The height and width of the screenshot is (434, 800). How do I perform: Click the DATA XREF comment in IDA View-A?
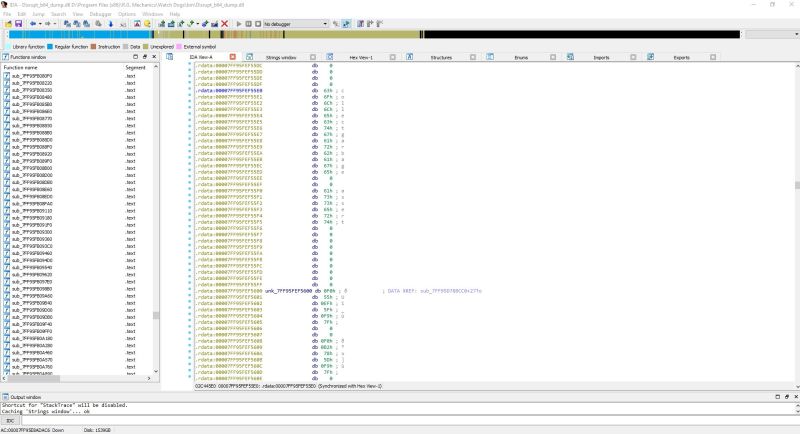[x=432, y=291]
